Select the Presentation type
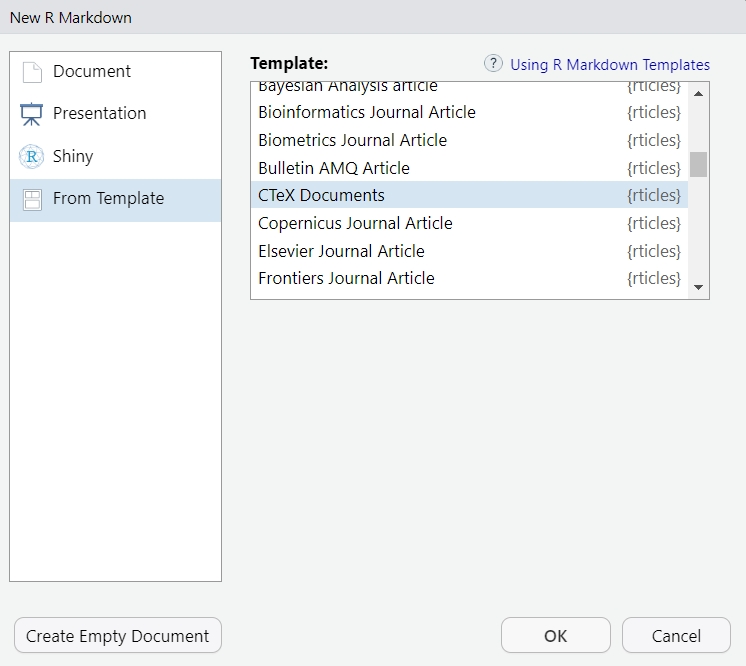The image size is (746, 666). [116, 114]
